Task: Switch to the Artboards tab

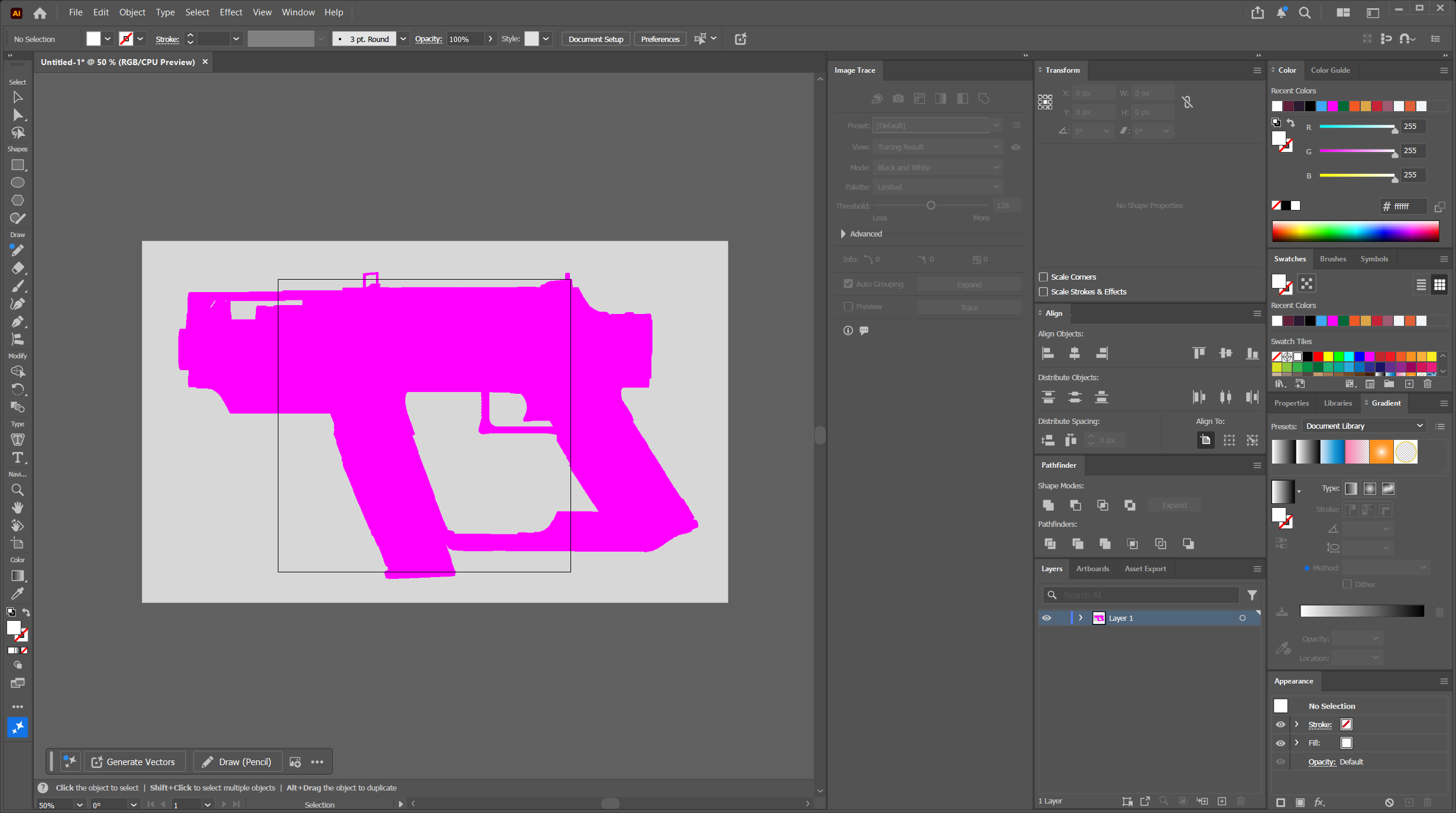Action: (x=1092, y=569)
